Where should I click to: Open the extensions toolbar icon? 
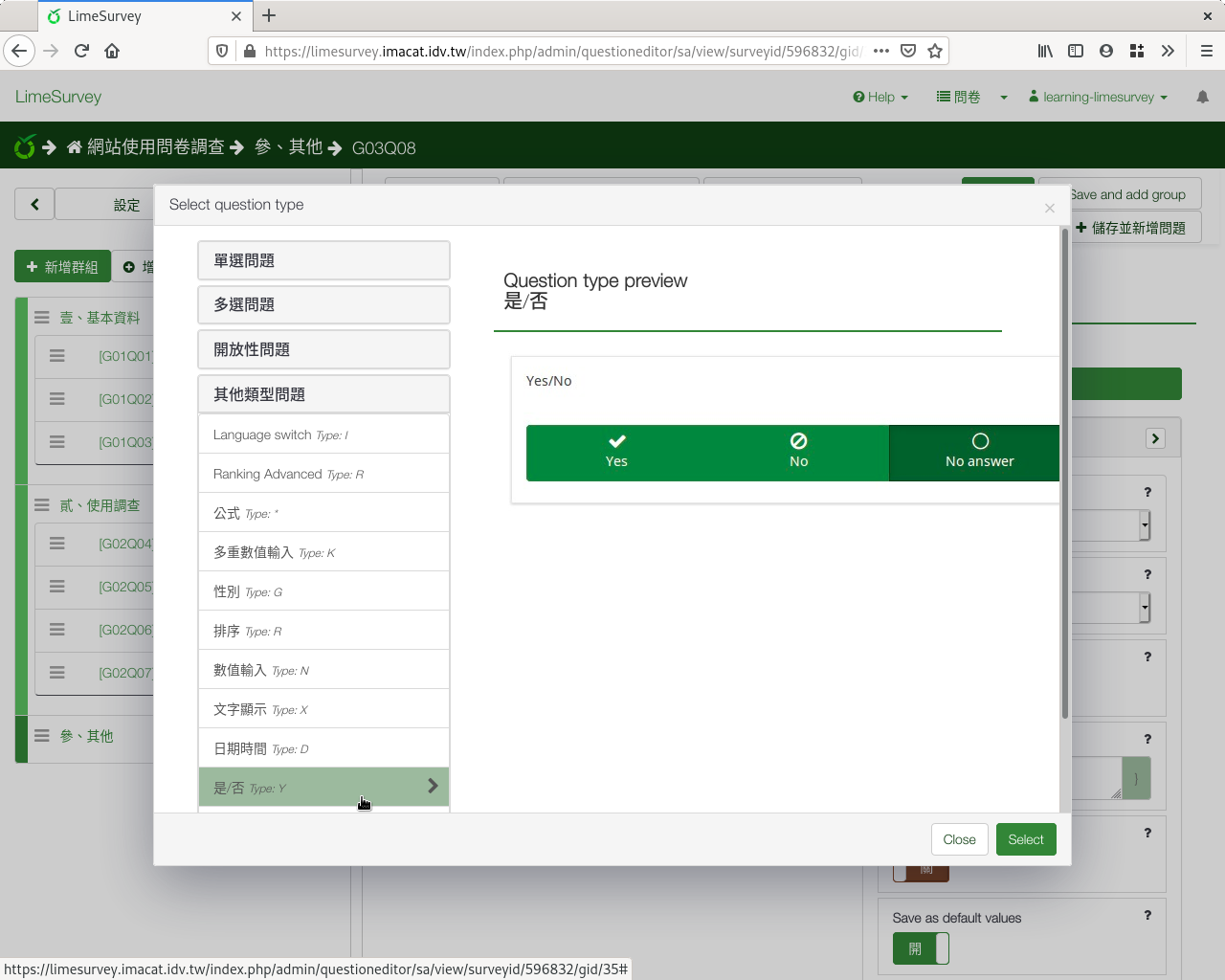tap(1137, 51)
